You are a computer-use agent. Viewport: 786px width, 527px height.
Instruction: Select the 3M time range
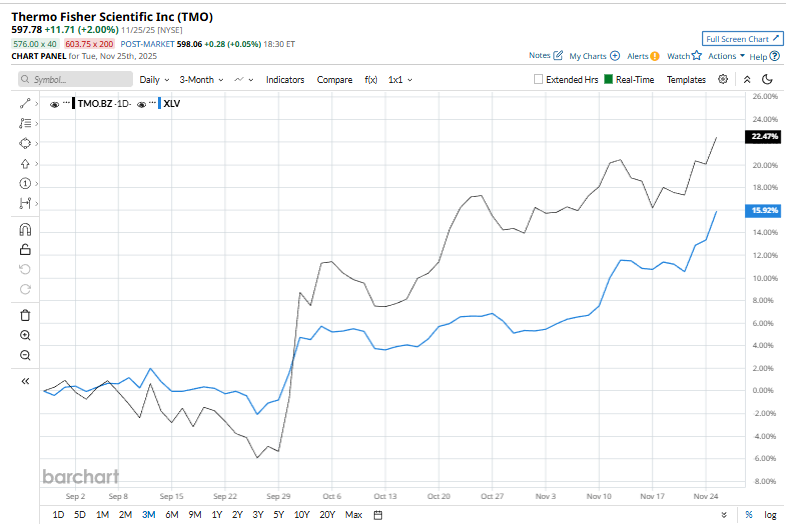click(148, 515)
